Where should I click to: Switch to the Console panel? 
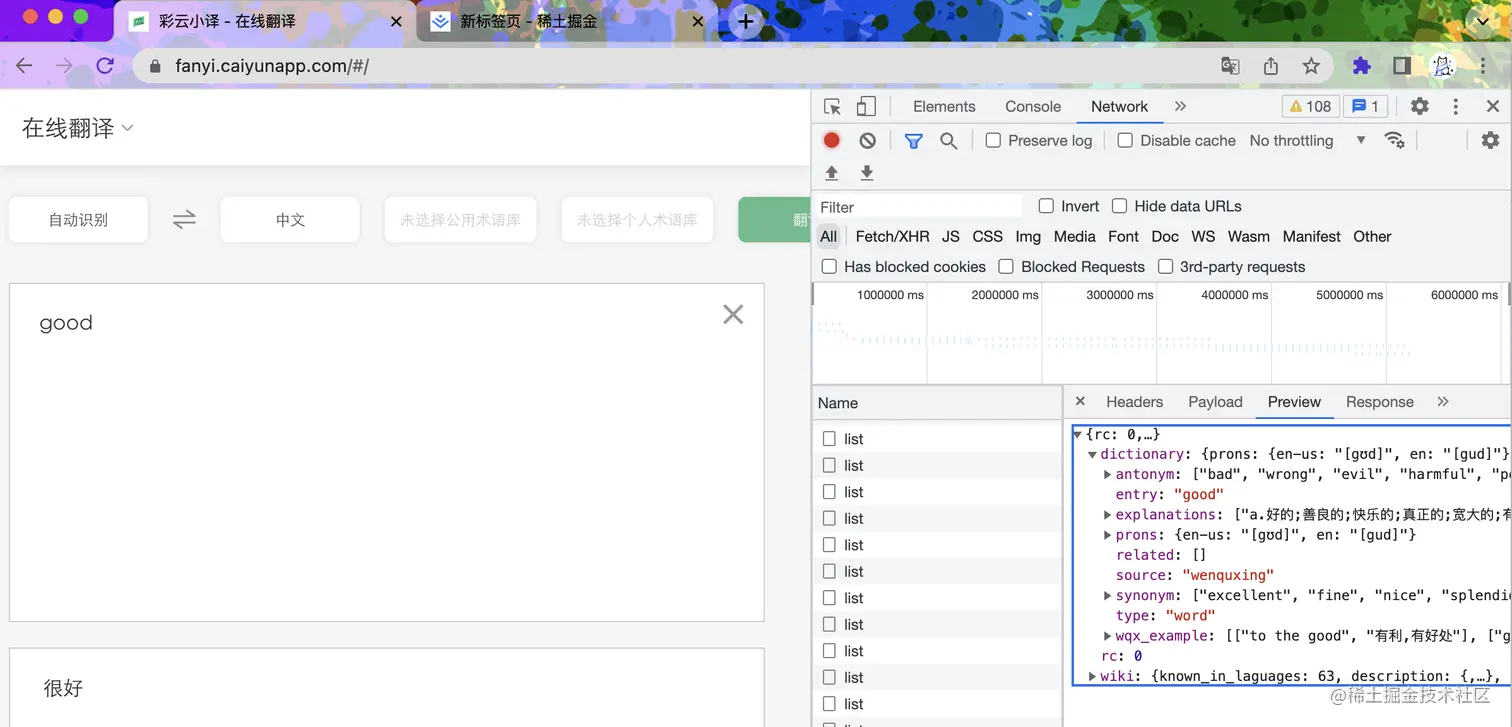click(1032, 106)
